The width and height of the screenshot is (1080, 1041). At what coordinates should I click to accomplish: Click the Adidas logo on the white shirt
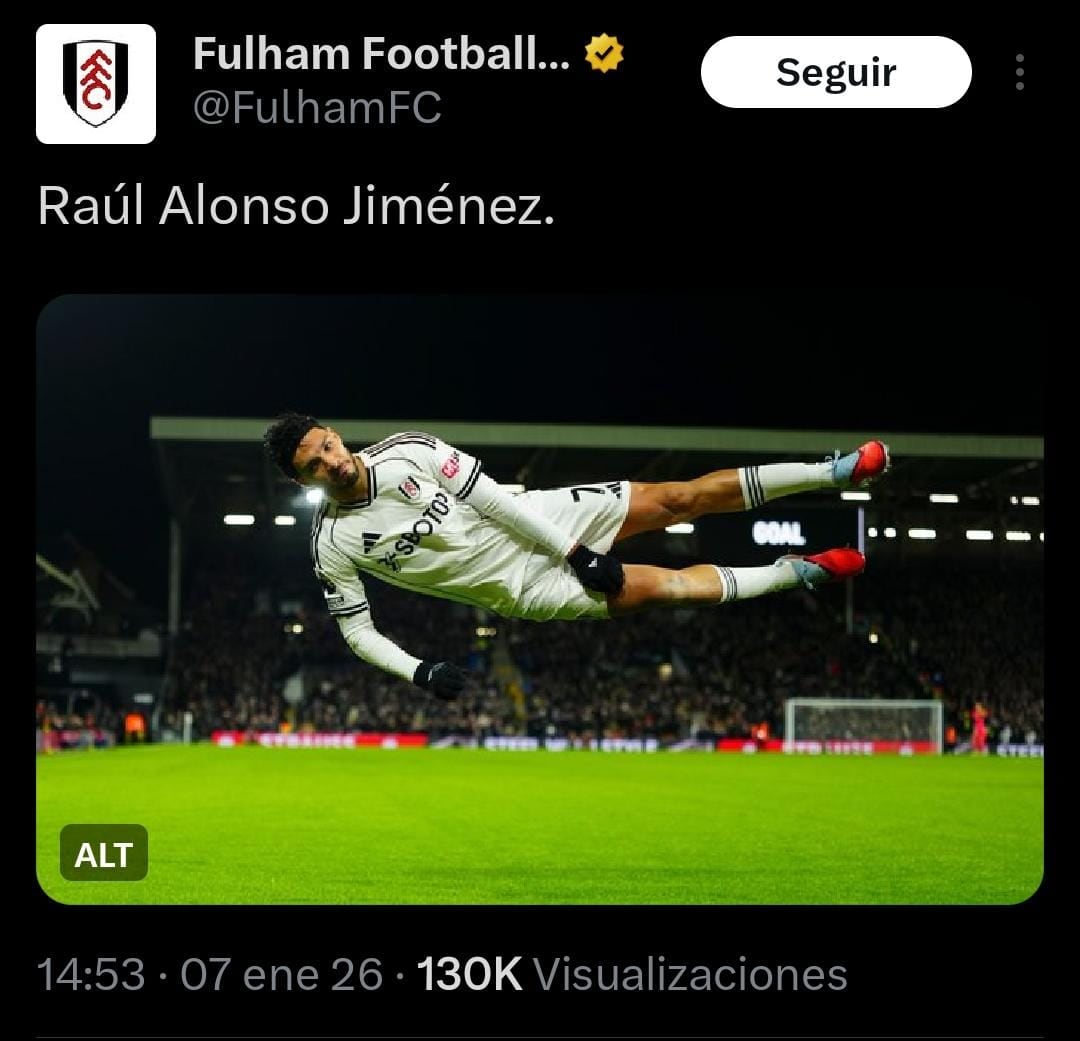point(371,542)
